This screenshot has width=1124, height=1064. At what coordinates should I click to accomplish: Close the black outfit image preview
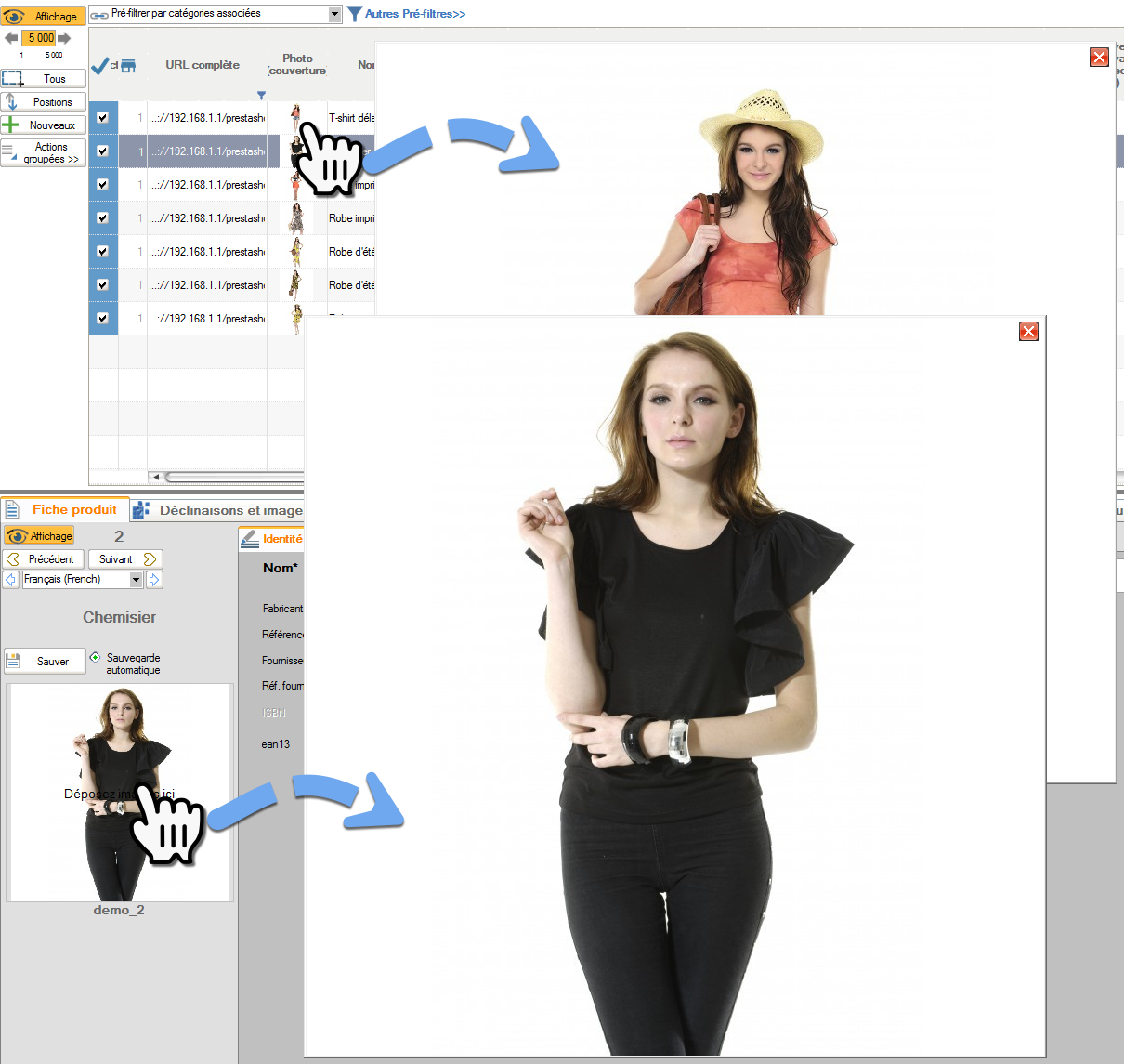[1028, 332]
